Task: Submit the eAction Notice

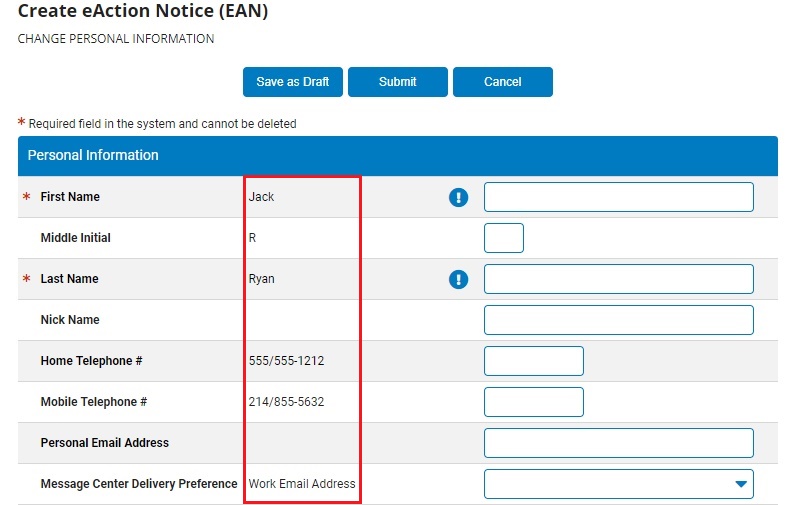Action: [397, 82]
